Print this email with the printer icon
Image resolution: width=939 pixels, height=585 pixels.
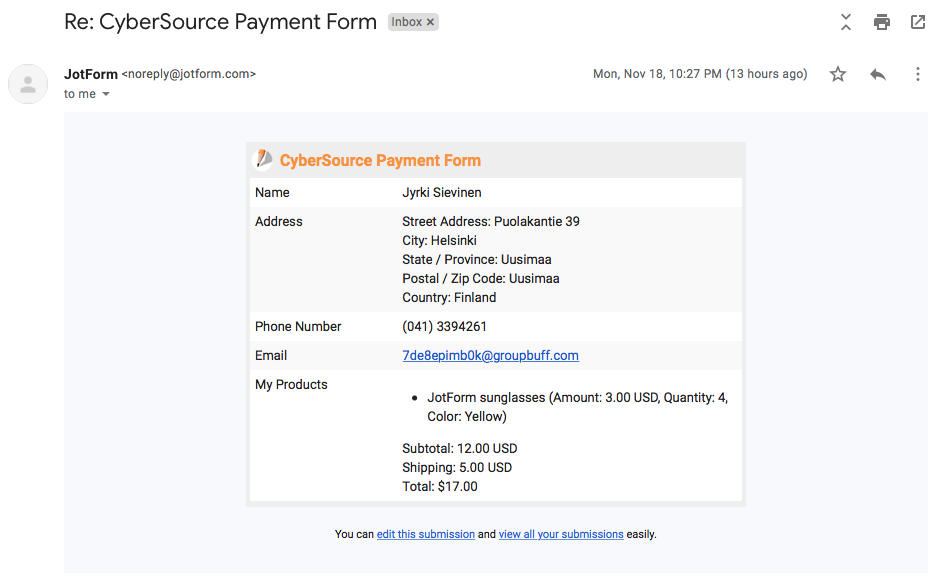point(881,21)
